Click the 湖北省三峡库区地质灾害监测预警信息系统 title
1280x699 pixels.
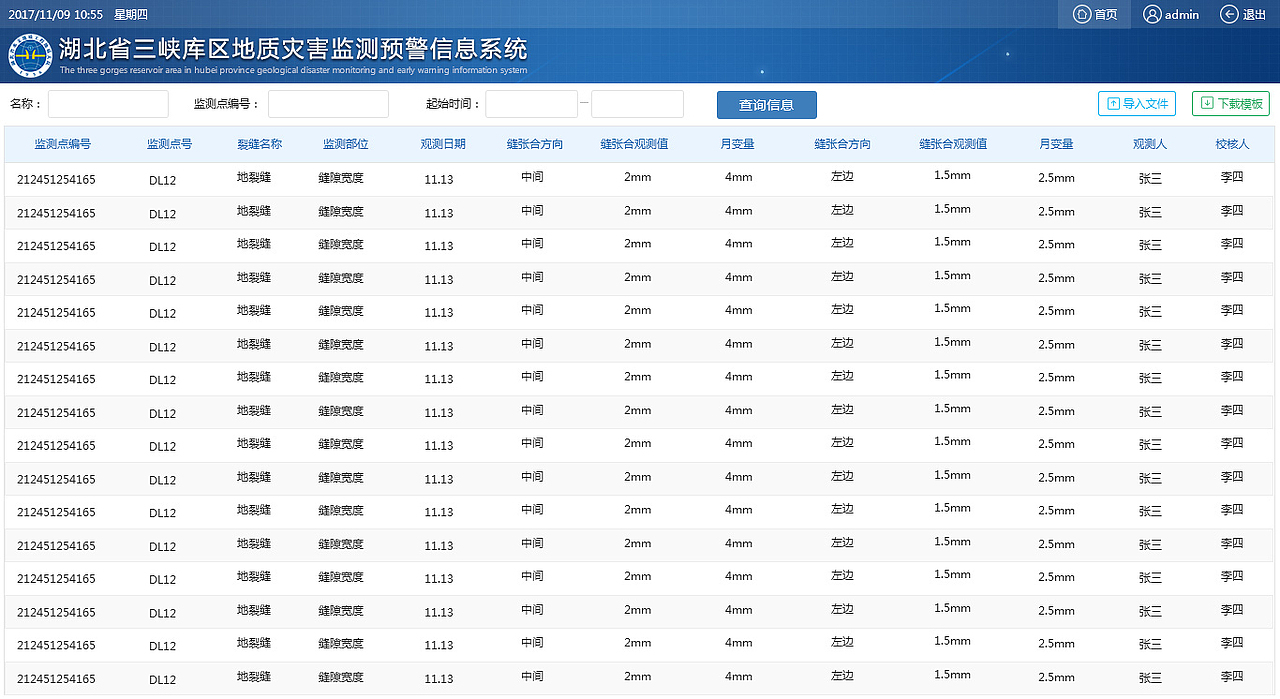pos(293,49)
